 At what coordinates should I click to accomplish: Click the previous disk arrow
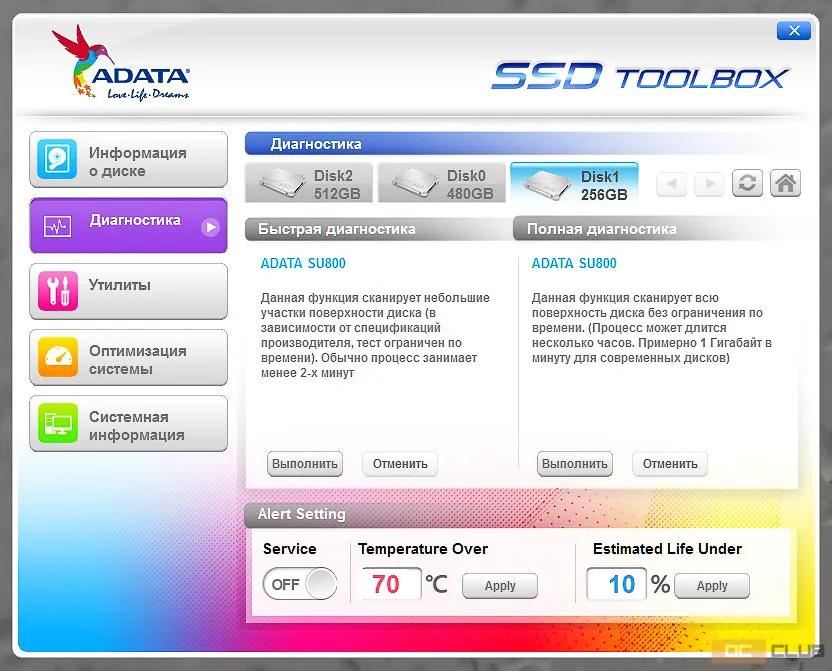tap(671, 184)
